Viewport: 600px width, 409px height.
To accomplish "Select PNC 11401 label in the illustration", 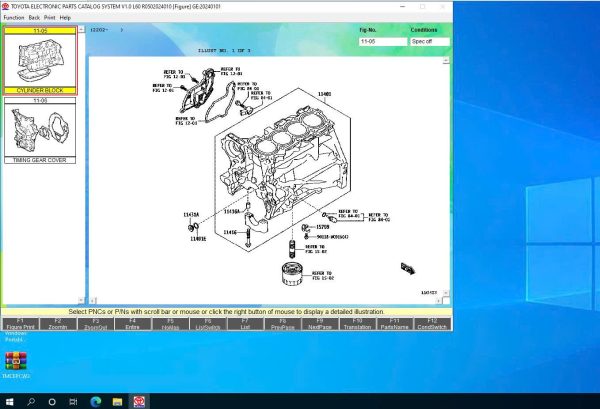I will [325, 94].
